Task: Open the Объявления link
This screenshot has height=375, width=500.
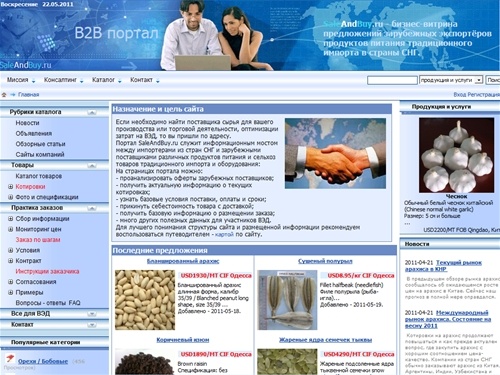Action: [34, 134]
